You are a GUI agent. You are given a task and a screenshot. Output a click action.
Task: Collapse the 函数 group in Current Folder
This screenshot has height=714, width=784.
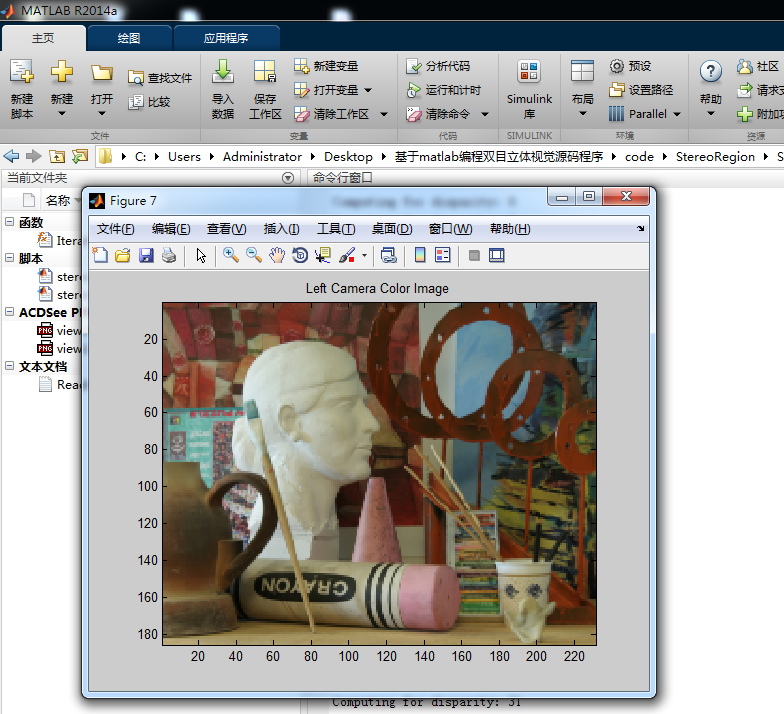tap(10, 222)
